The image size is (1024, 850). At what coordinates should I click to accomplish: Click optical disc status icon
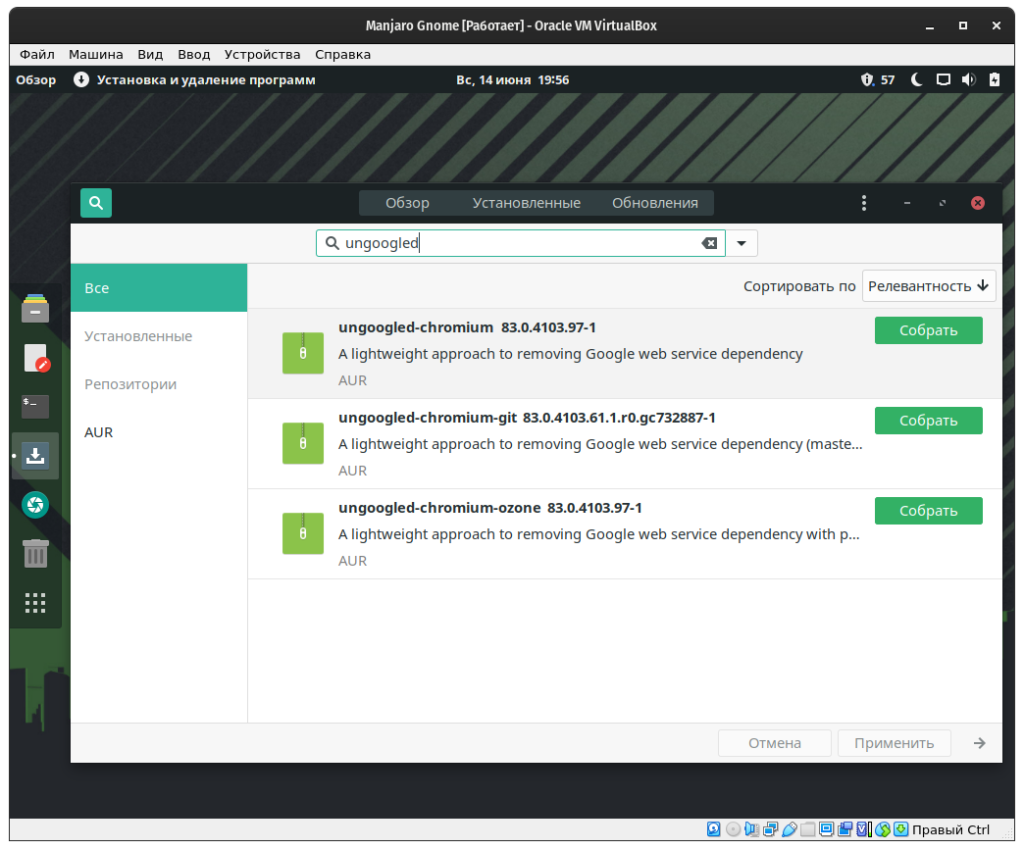coord(733,829)
